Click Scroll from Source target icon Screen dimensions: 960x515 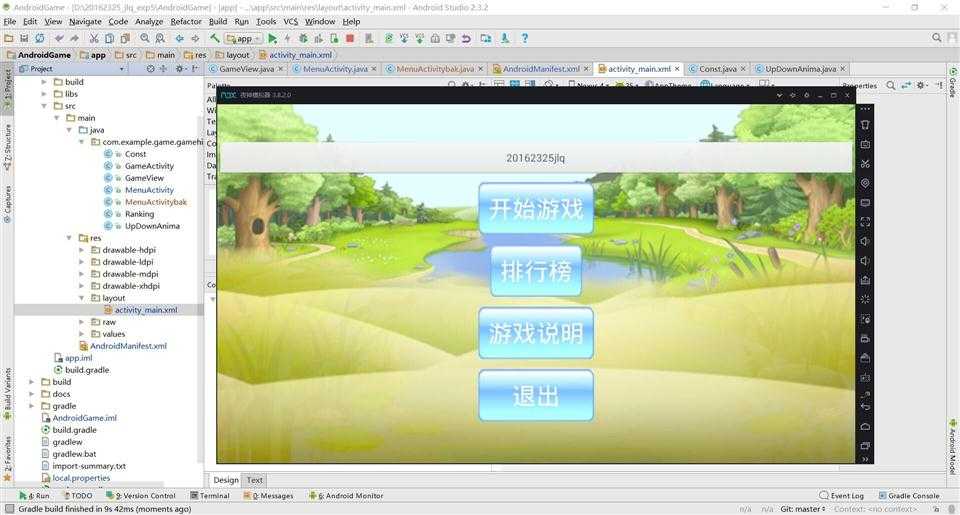pos(151,69)
